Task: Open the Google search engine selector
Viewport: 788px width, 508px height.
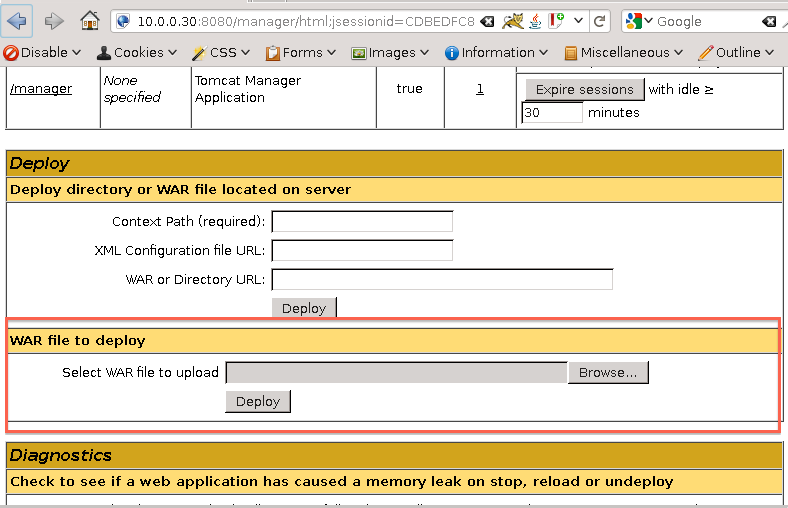Action: pos(640,20)
